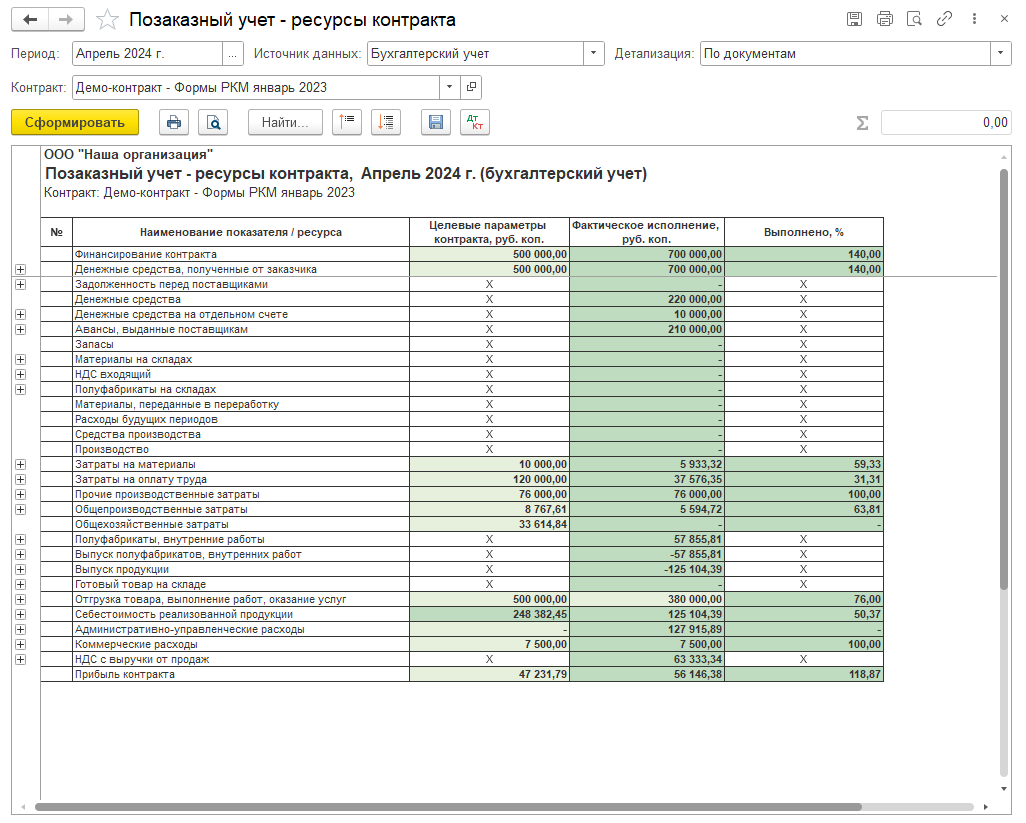Click the Найти... search button

click(285, 122)
